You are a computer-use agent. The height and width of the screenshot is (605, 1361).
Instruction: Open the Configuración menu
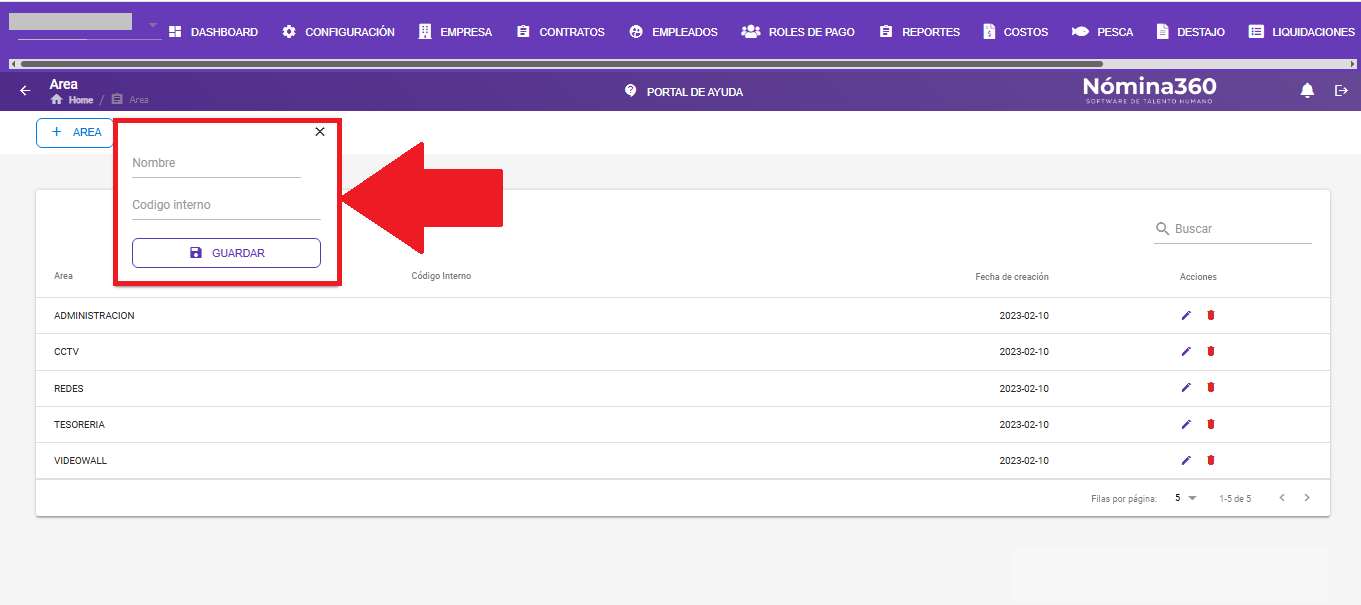338,32
